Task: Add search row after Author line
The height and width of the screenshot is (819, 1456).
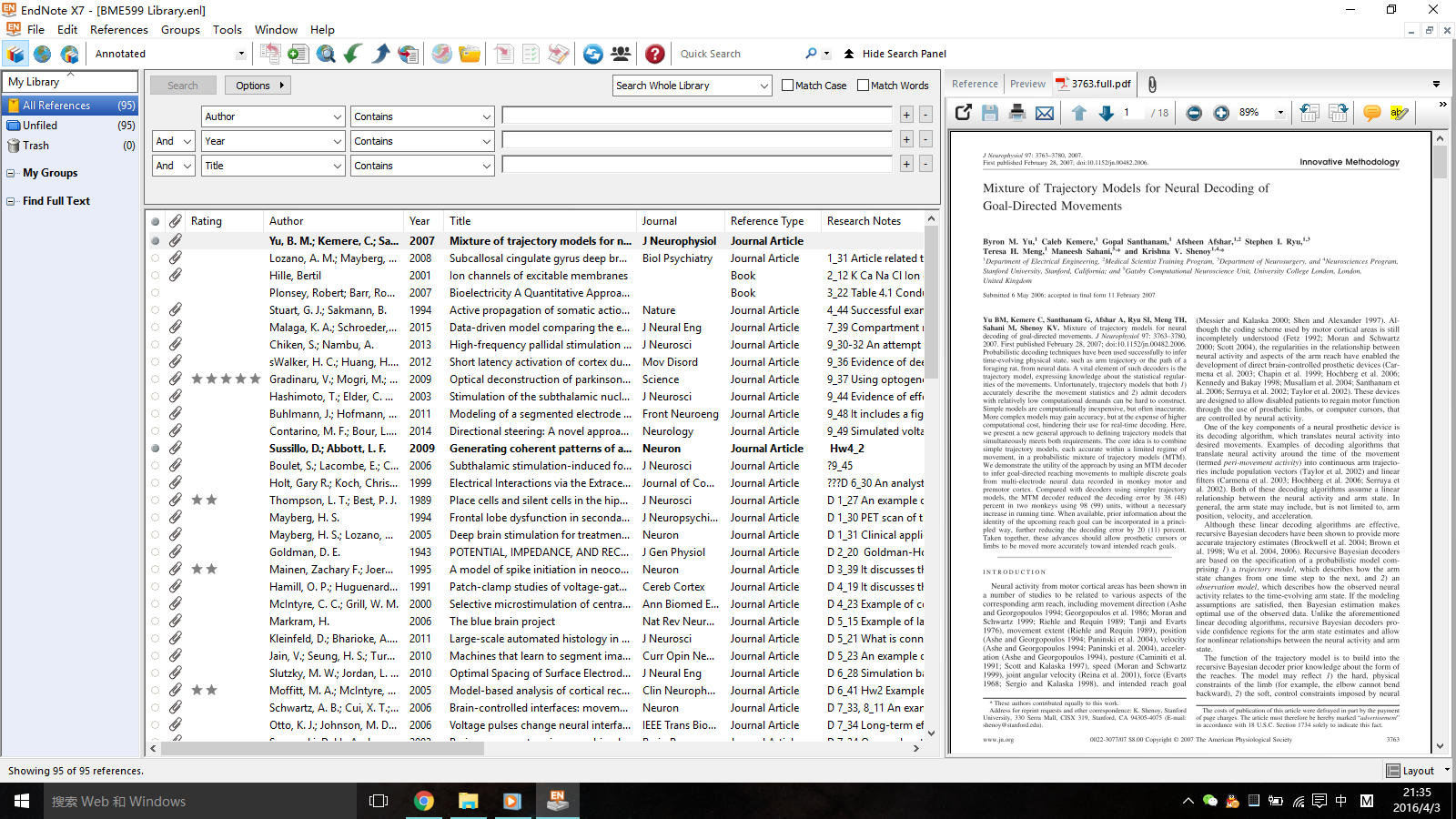Action: tap(906, 115)
